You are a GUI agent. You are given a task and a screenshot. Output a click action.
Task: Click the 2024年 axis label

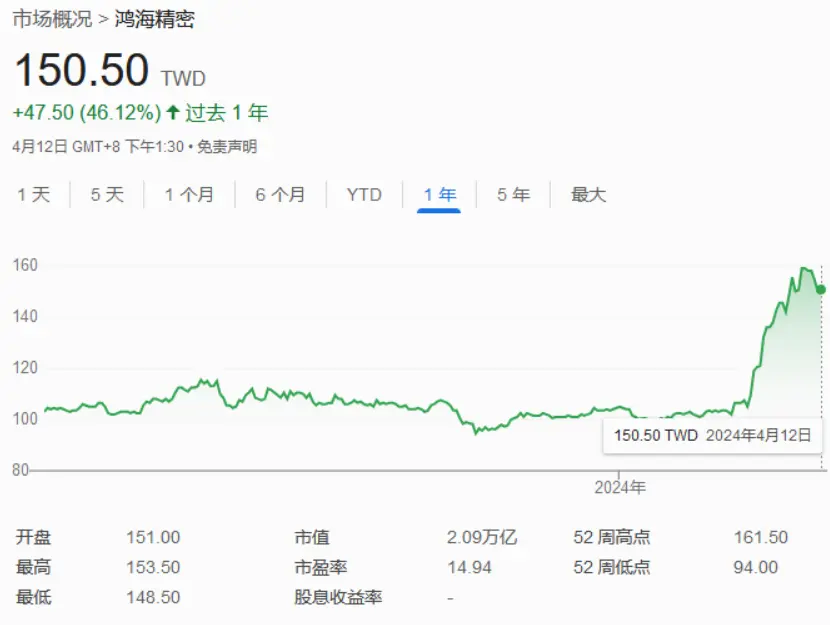click(x=620, y=487)
